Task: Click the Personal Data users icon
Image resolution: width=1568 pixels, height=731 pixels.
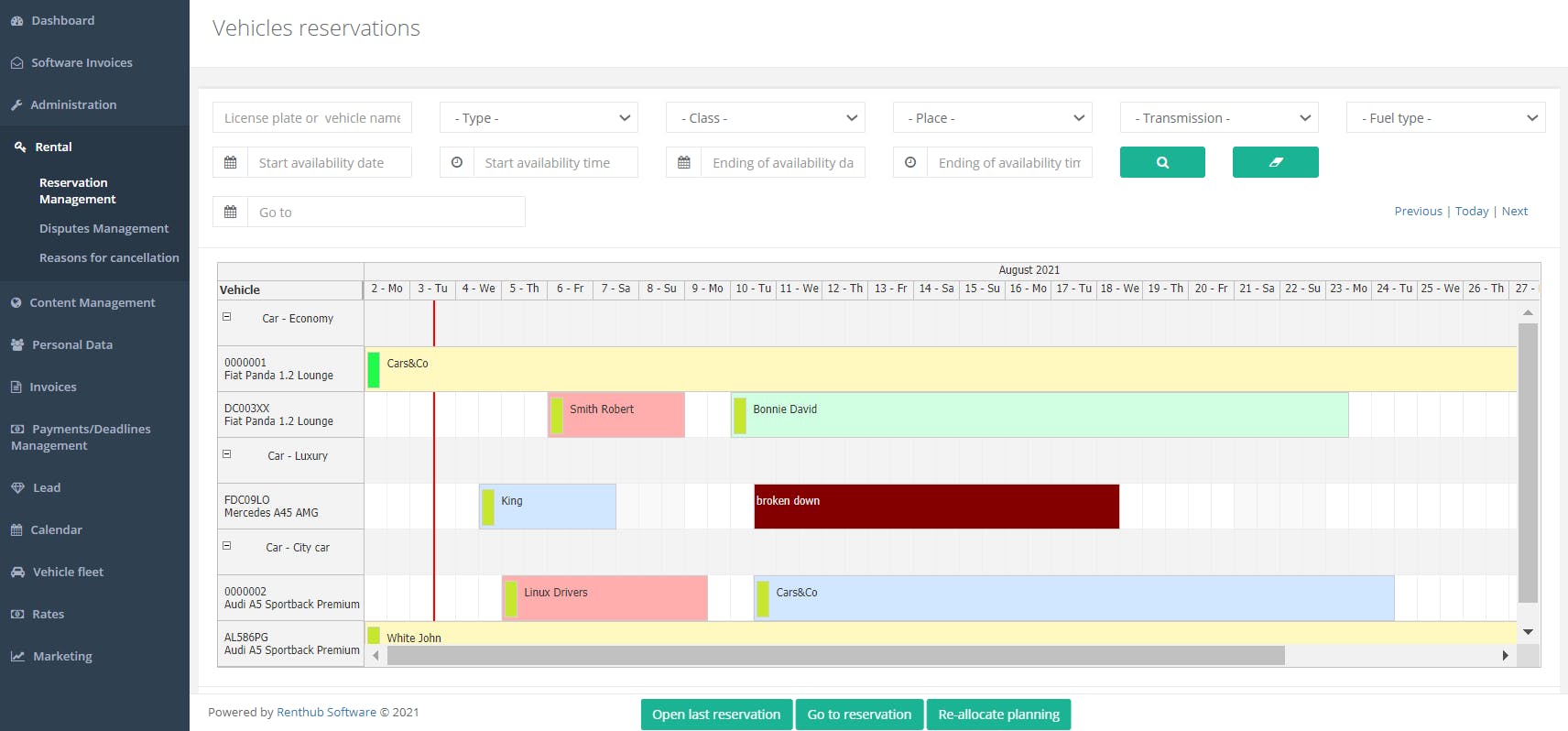Action: [x=17, y=345]
